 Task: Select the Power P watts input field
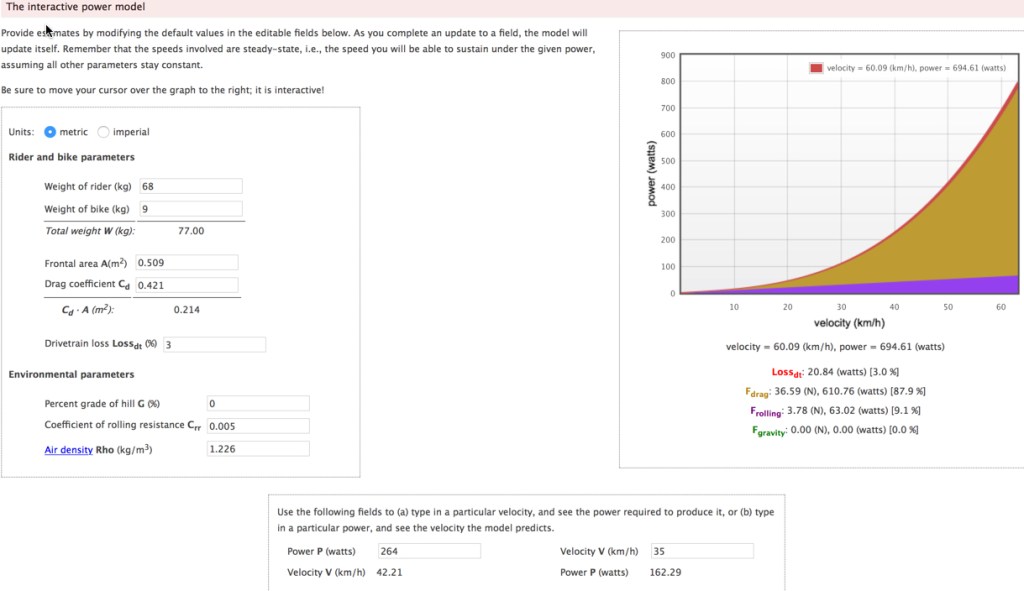(x=429, y=550)
